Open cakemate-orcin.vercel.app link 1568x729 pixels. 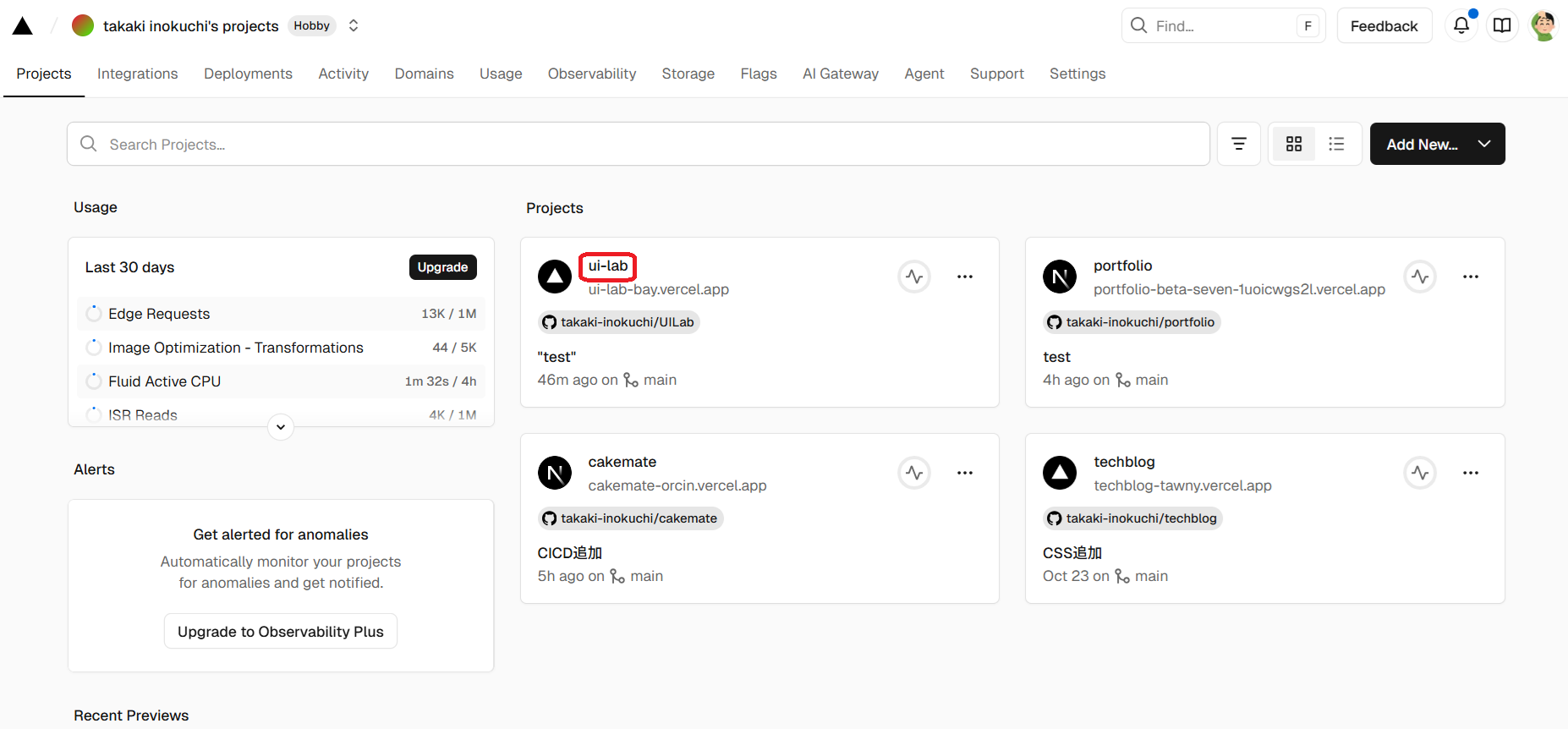coord(677,485)
